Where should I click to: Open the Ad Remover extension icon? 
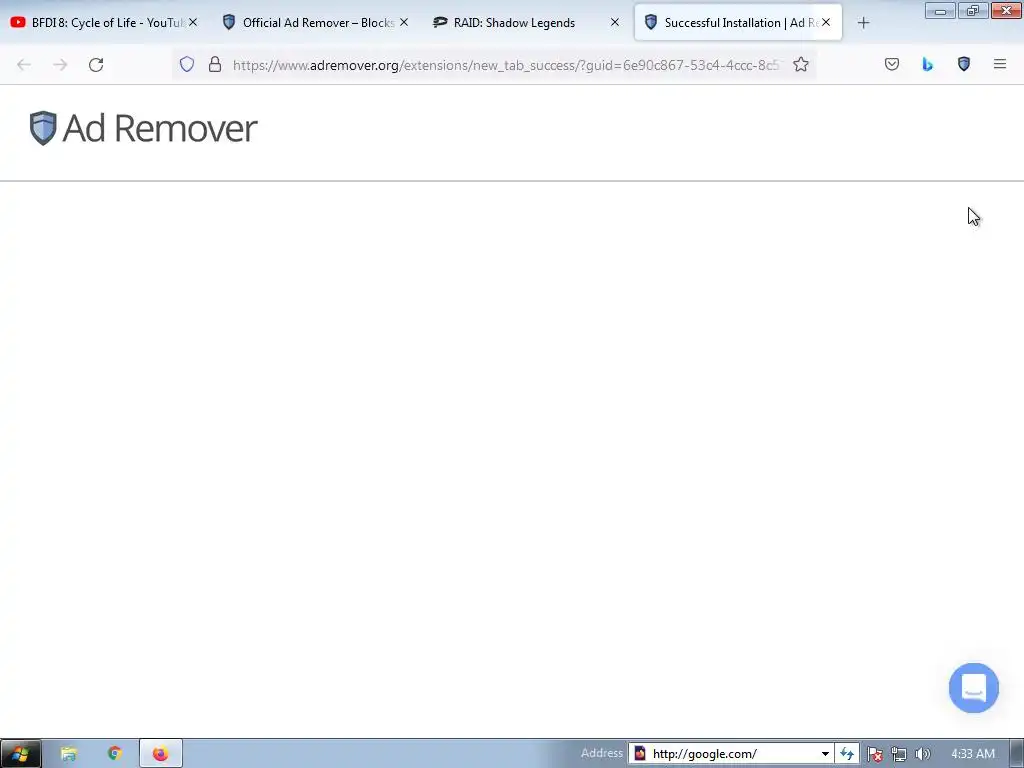click(964, 64)
